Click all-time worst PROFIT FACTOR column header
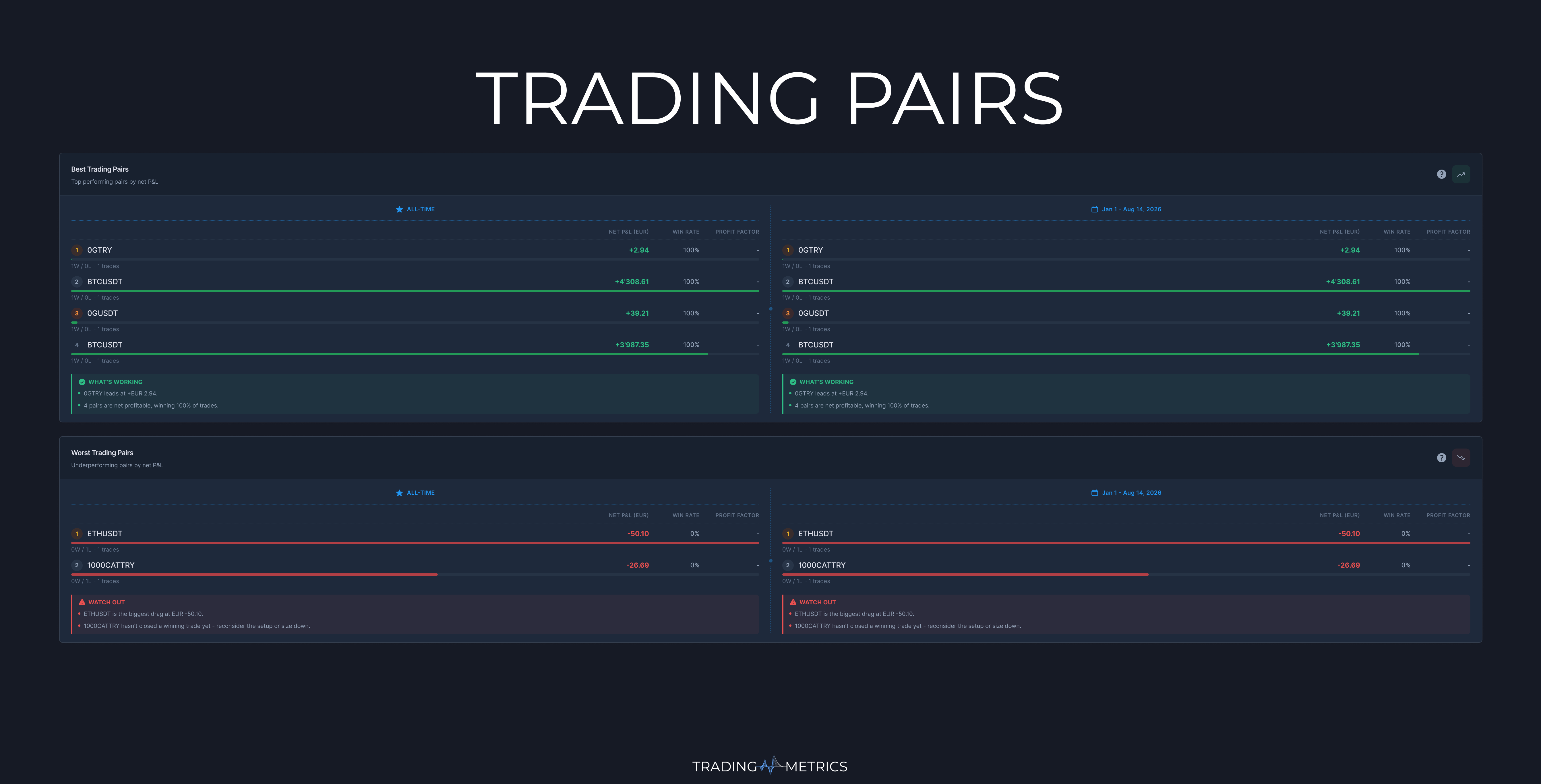 (x=737, y=515)
